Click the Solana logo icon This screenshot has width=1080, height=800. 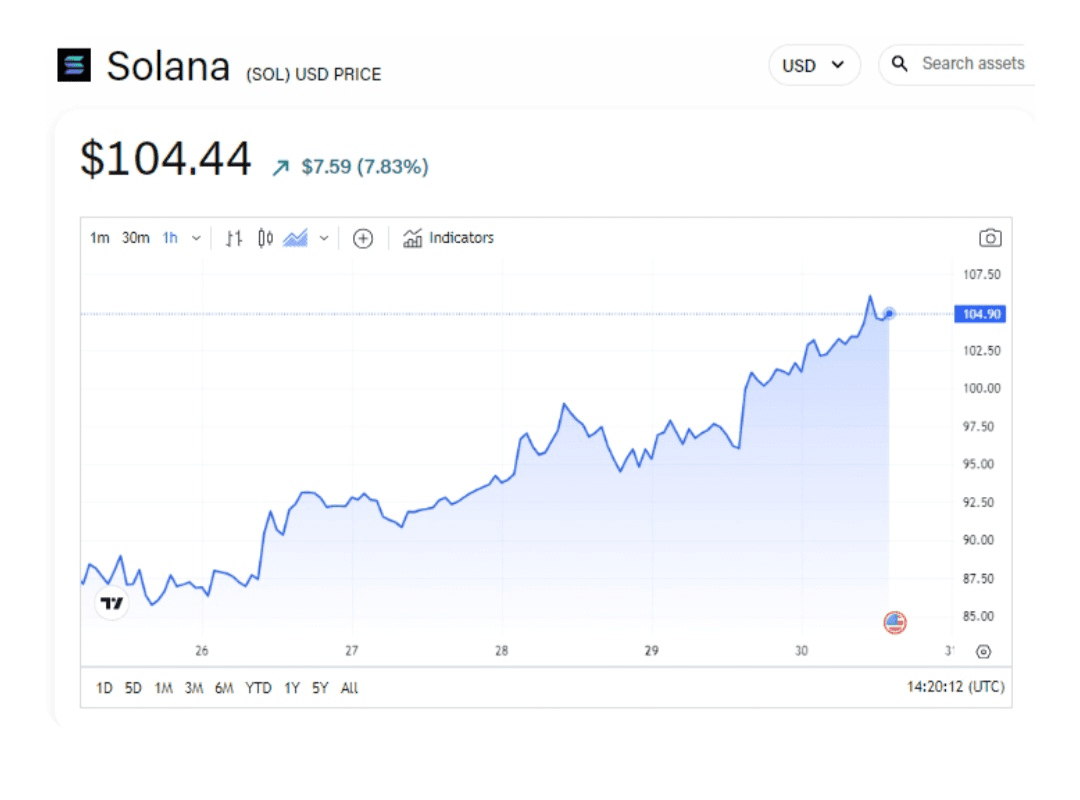click(74, 66)
